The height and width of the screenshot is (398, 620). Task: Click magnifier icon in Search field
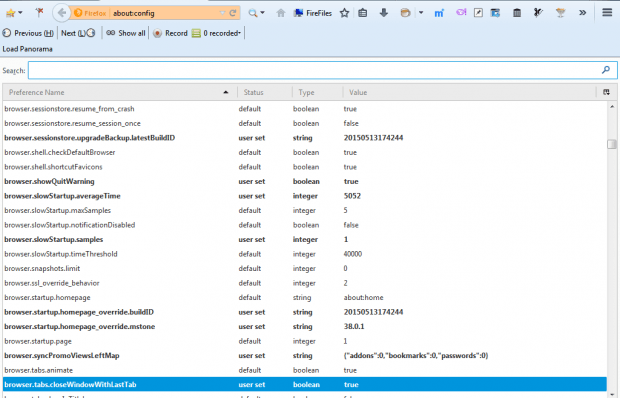[606, 70]
